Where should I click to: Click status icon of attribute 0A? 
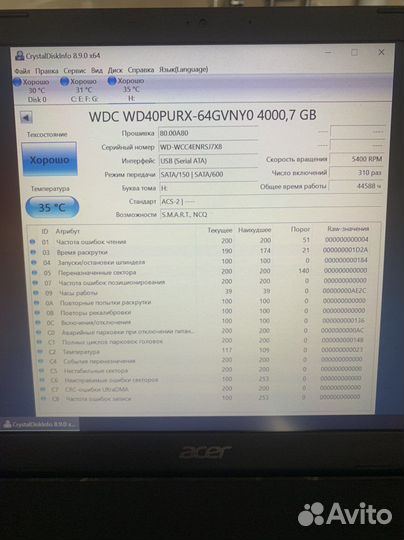tap(37, 303)
